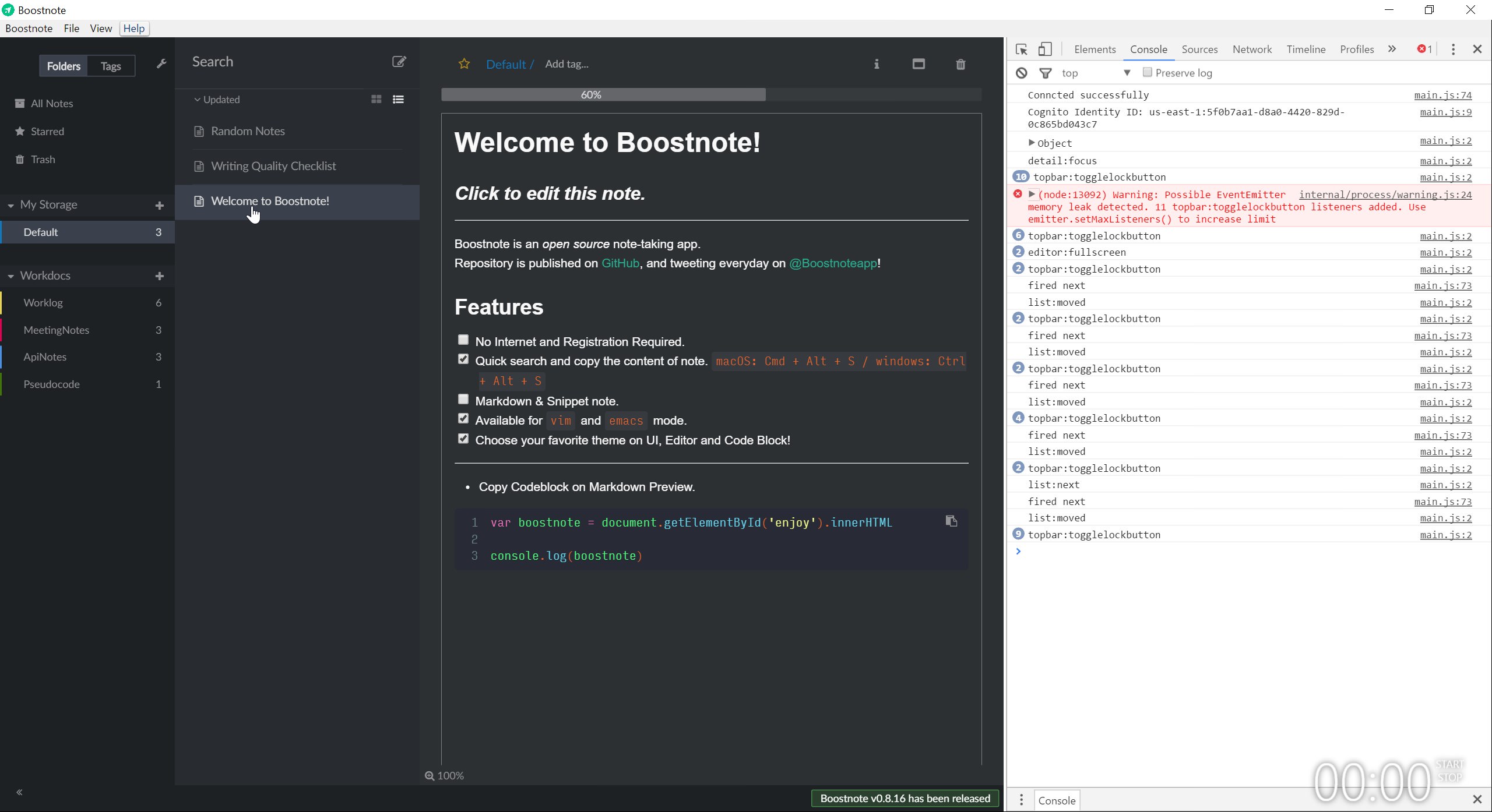Collapse the side navigation panel
This screenshot has height=812, width=1492.
coord(19,792)
